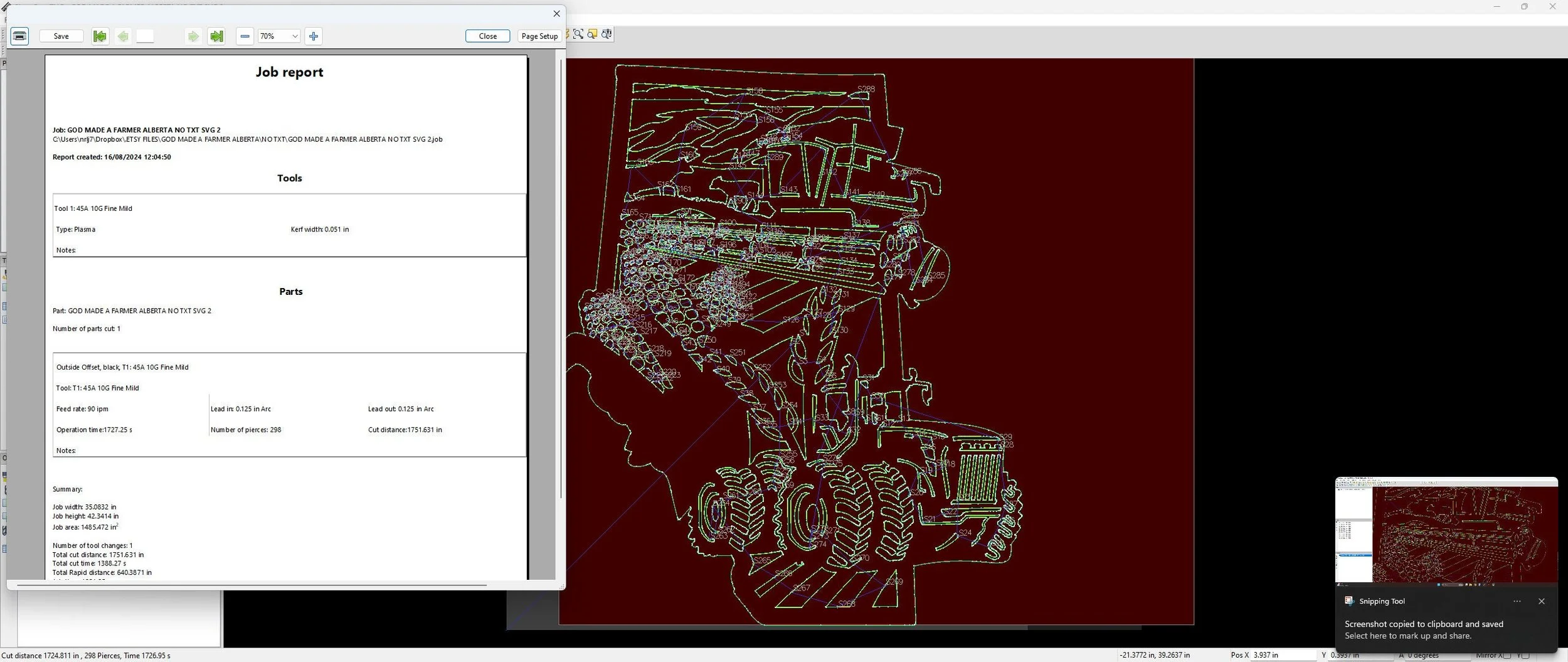Screen dimensions: 1568x662
Task: Toggle the Mirror Y checkbox
Action: [x=1525, y=655]
